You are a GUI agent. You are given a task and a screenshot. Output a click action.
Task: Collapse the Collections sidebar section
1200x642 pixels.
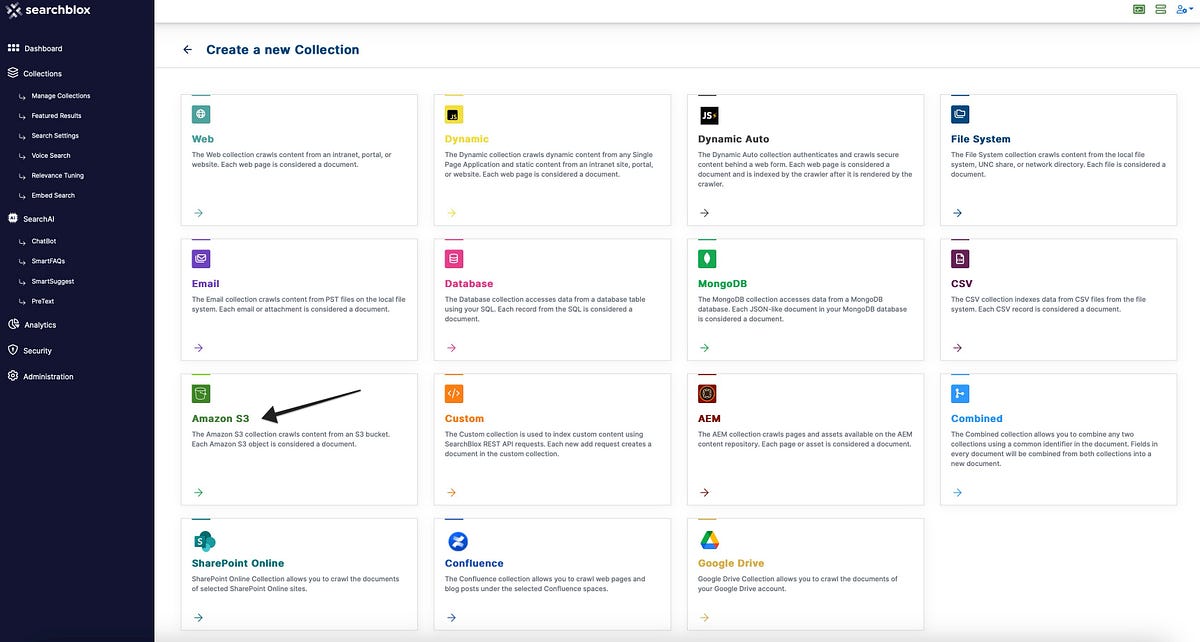pyautogui.click(x=42, y=74)
